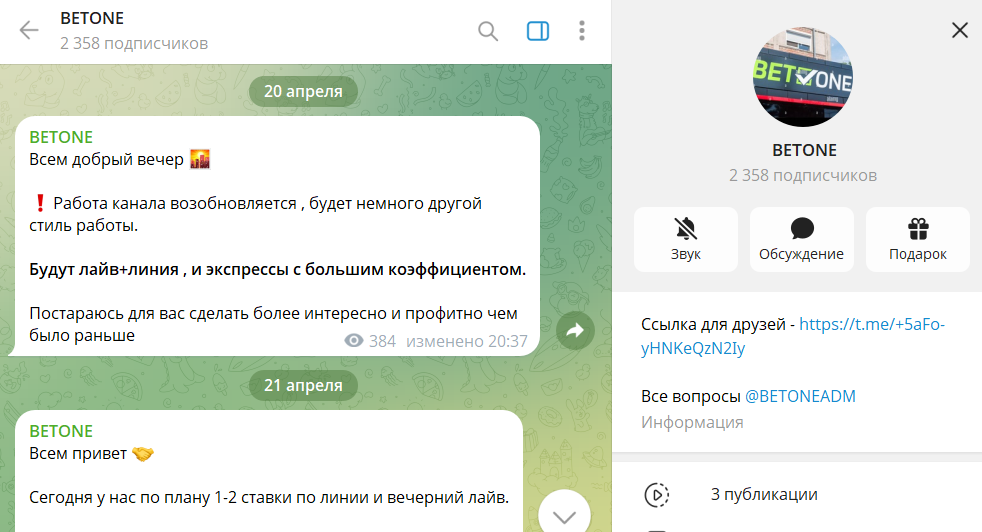Toggle the info side panel icon

click(x=538, y=31)
